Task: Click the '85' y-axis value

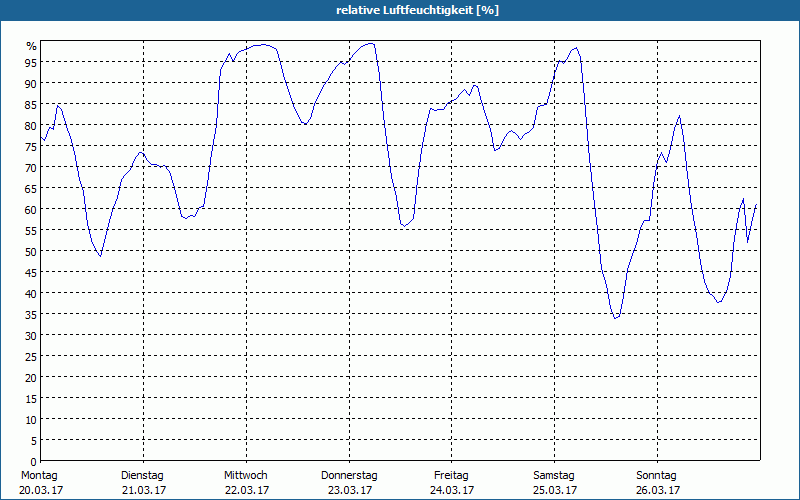Action: coord(31,105)
